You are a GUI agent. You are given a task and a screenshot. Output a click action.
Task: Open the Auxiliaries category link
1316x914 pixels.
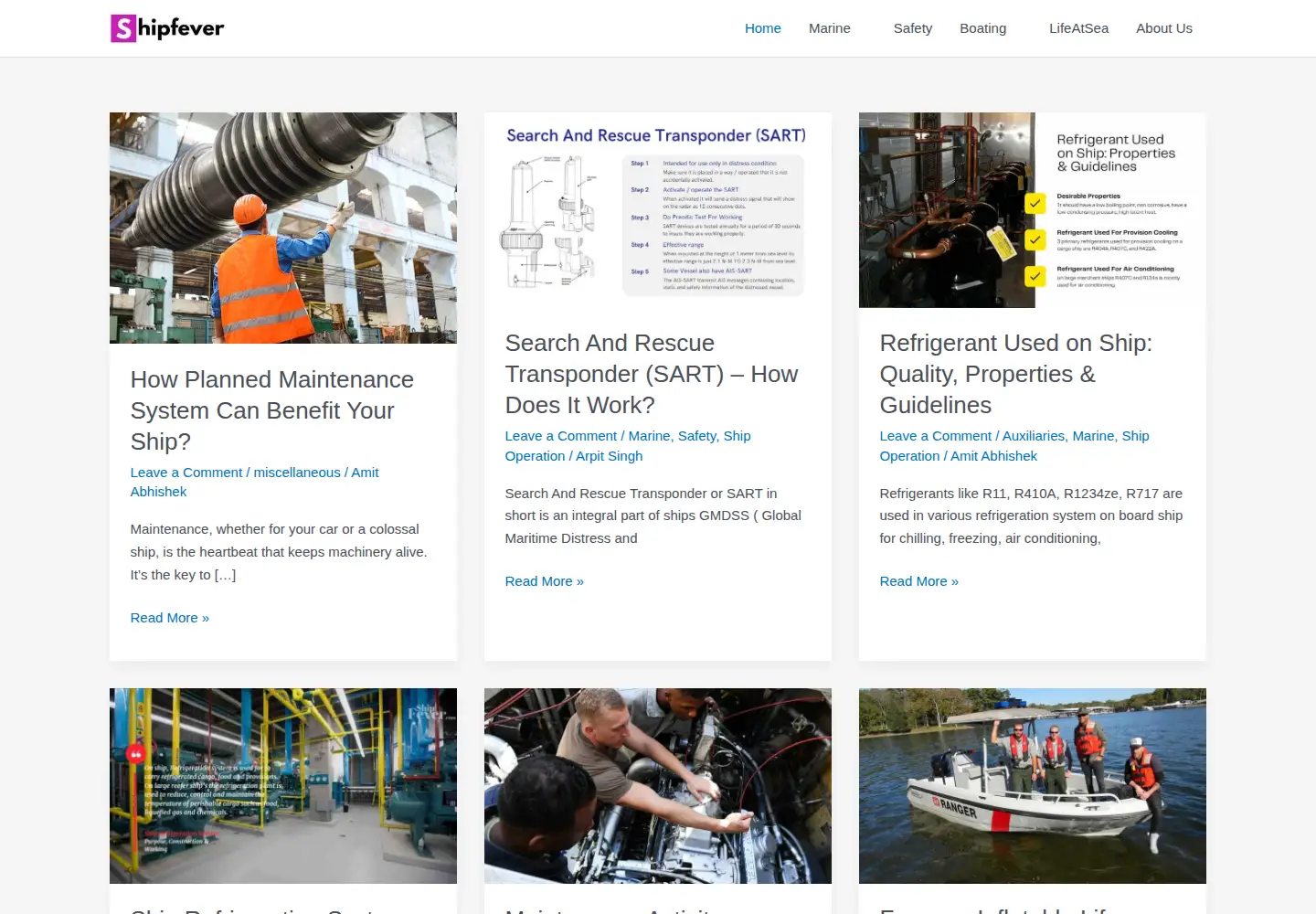[1034, 436]
